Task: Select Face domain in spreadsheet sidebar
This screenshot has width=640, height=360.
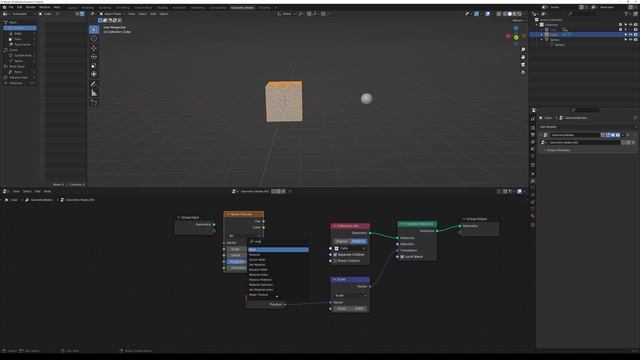Action: pyautogui.click(x=20, y=39)
